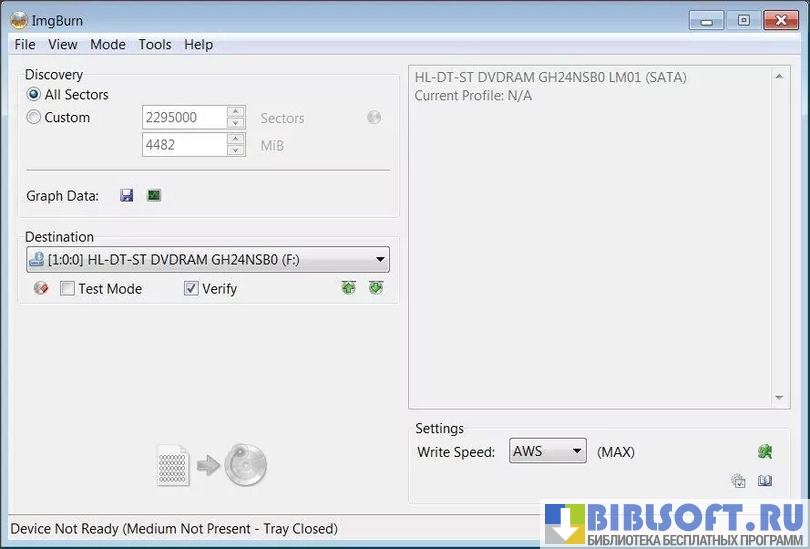This screenshot has width=810, height=549.
Task: Click the green icon right of Write Speed
Action: (x=765, y=452)
